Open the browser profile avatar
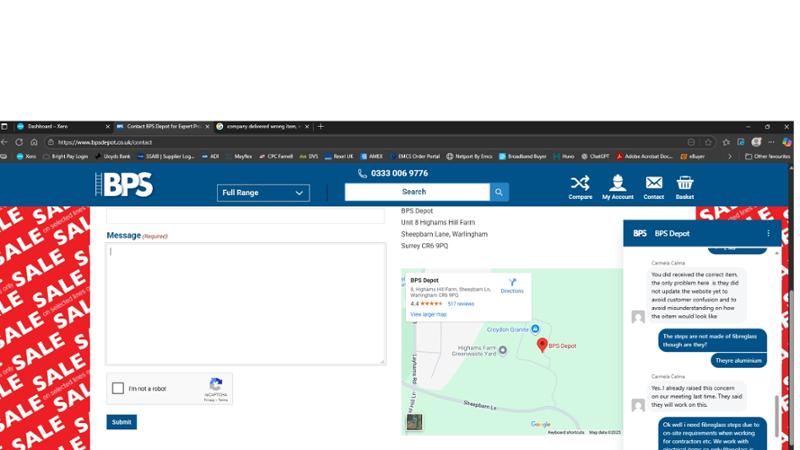Screen dimensions: 800x450 (x=756, y=142)
